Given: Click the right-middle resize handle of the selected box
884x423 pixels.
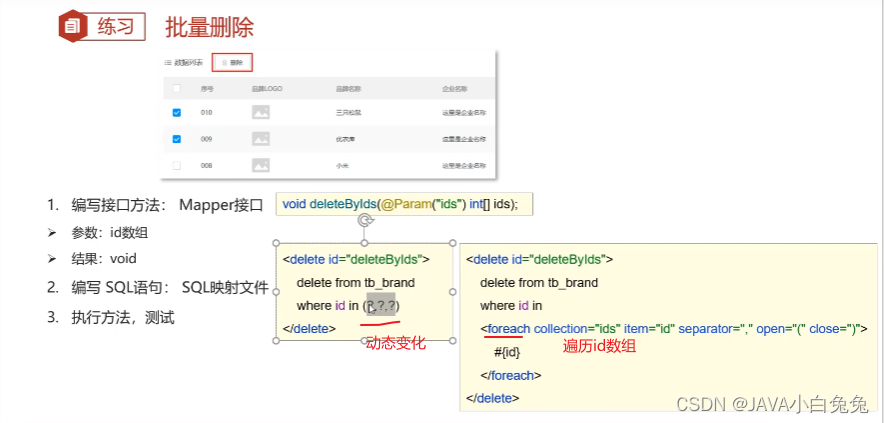Looking at the screenshot, I should 453,292.
